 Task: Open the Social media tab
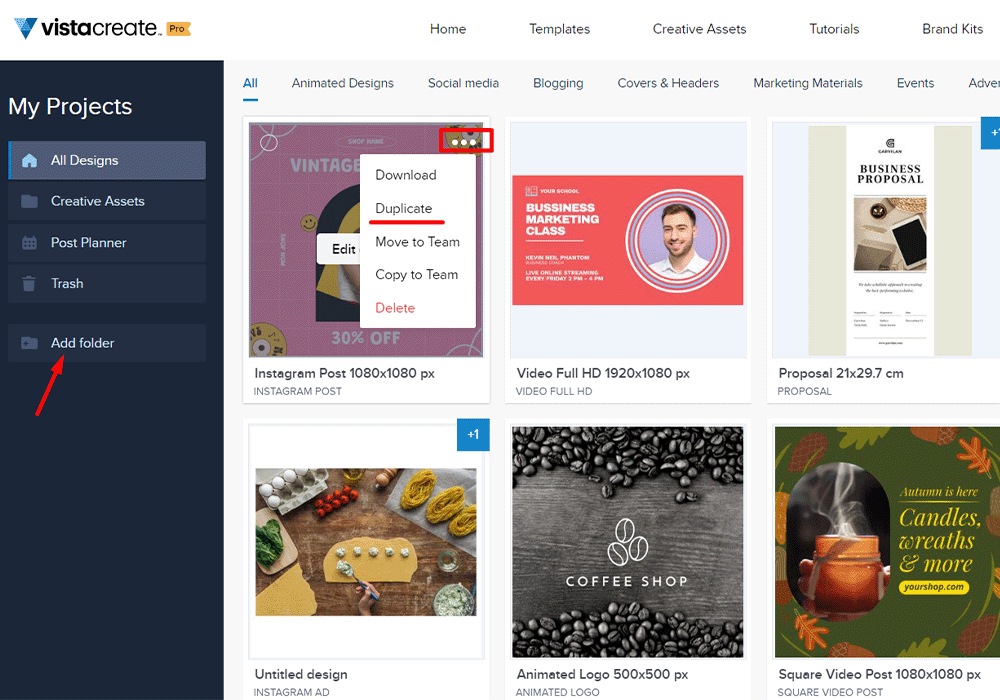(463, 83)
